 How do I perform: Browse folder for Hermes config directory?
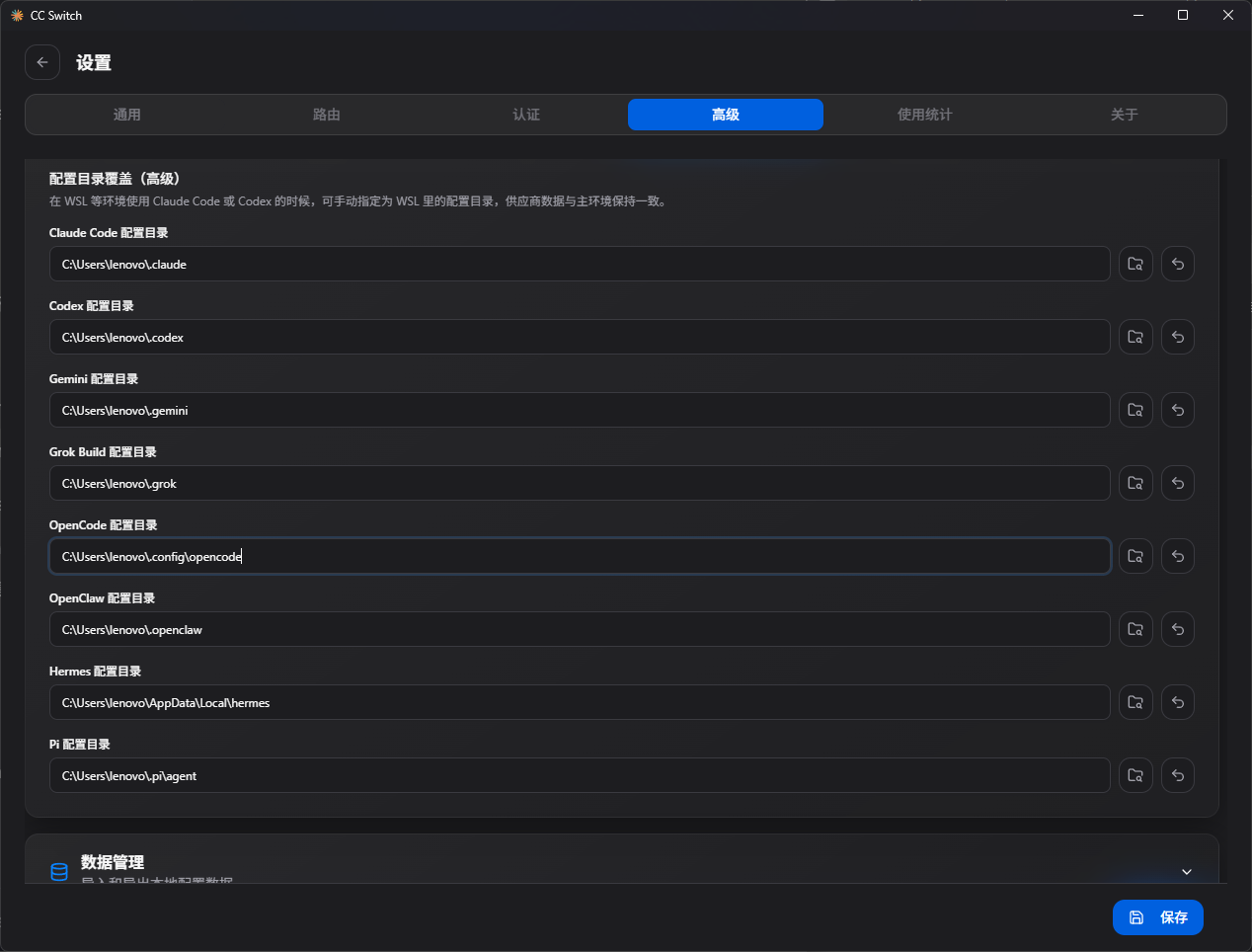(1135, 702)
